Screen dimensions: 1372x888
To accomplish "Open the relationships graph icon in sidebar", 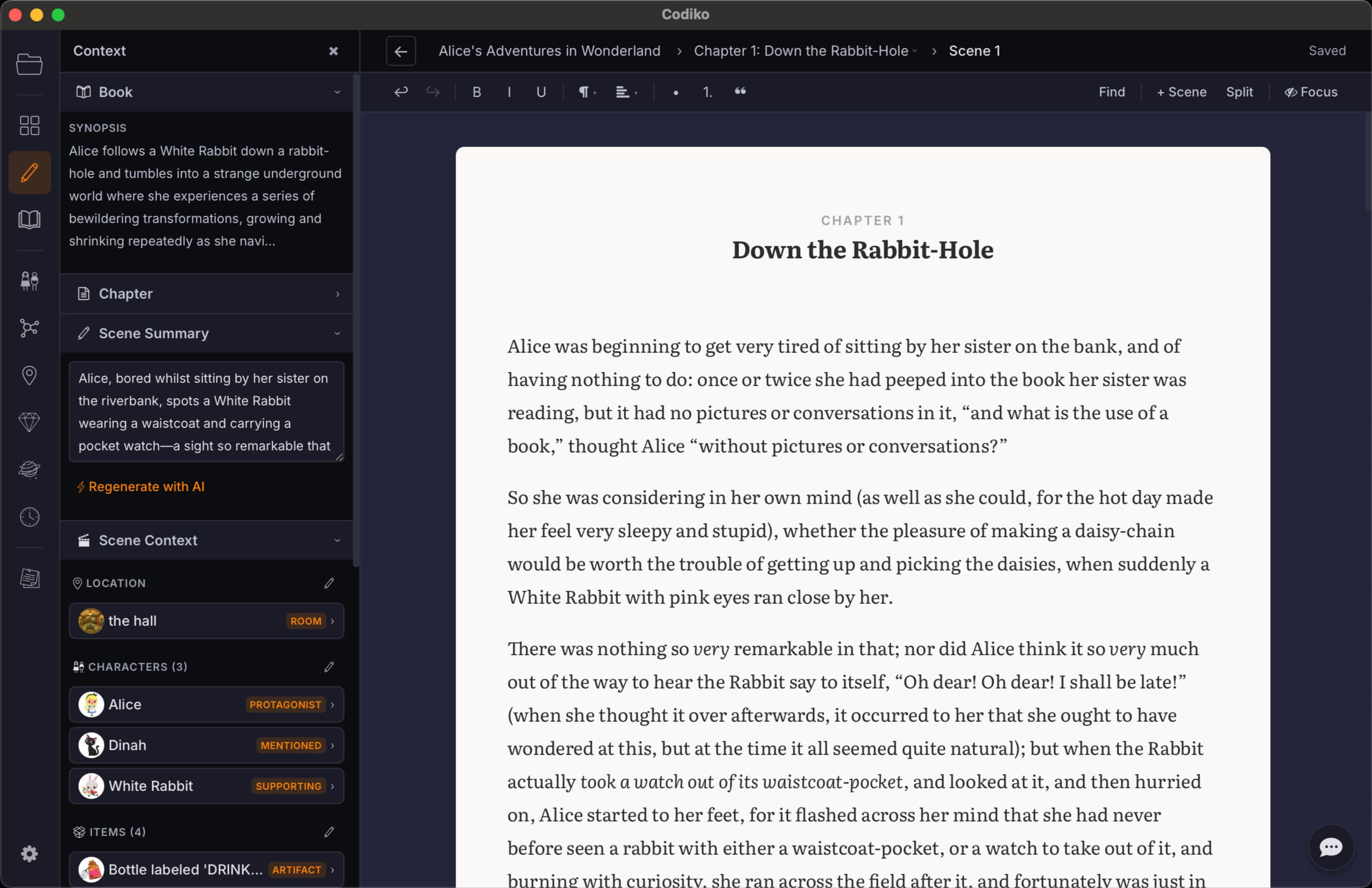I will pyautogui.click(x=29, y=328).
